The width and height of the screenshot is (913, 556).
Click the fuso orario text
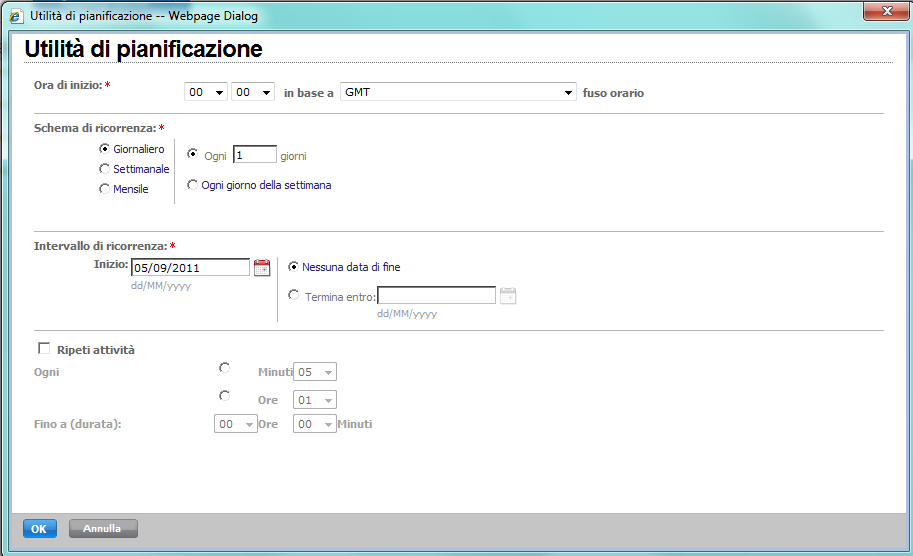pos(613,93)
